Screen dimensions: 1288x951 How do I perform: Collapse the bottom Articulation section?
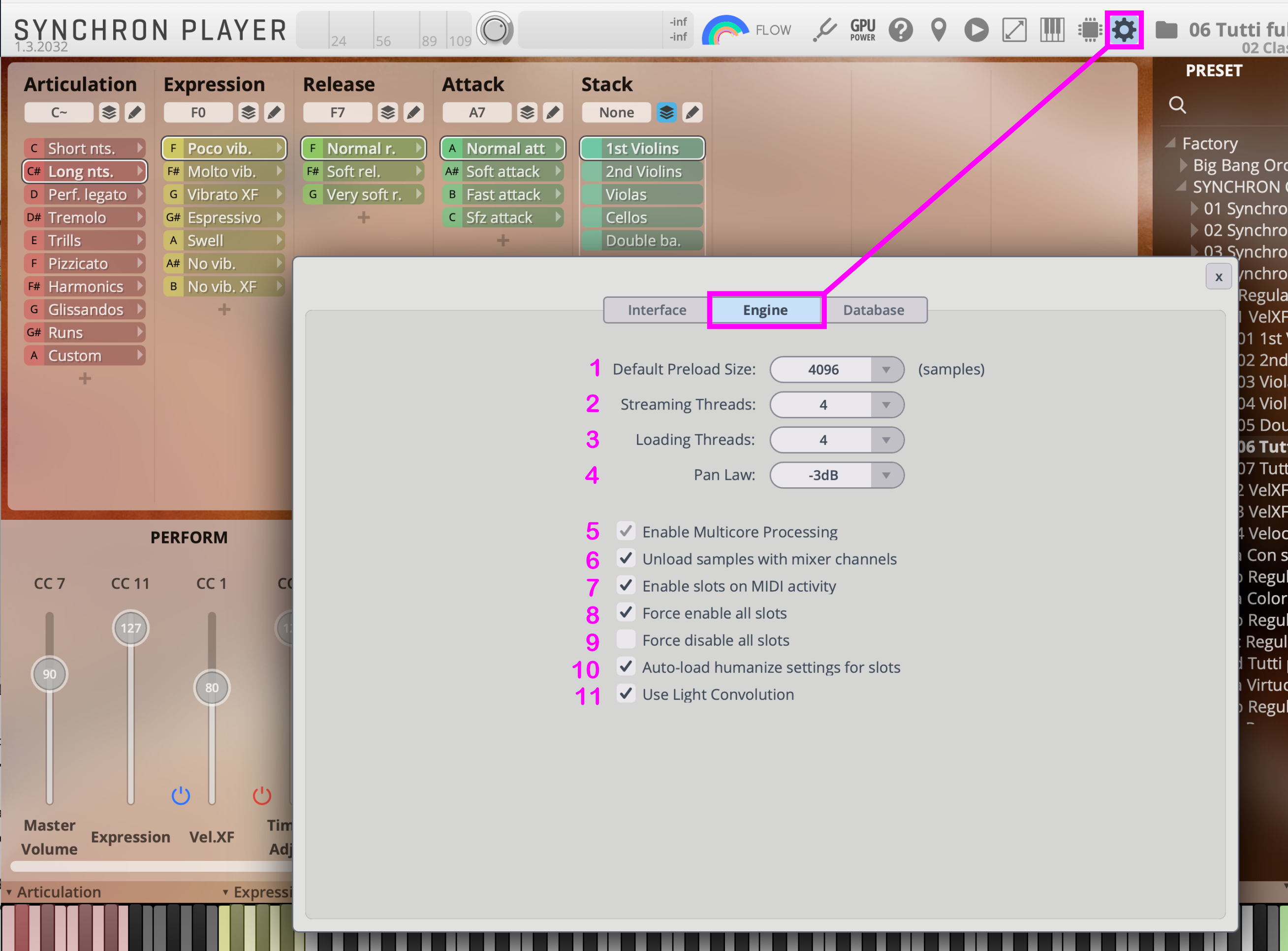click(9, 892)
